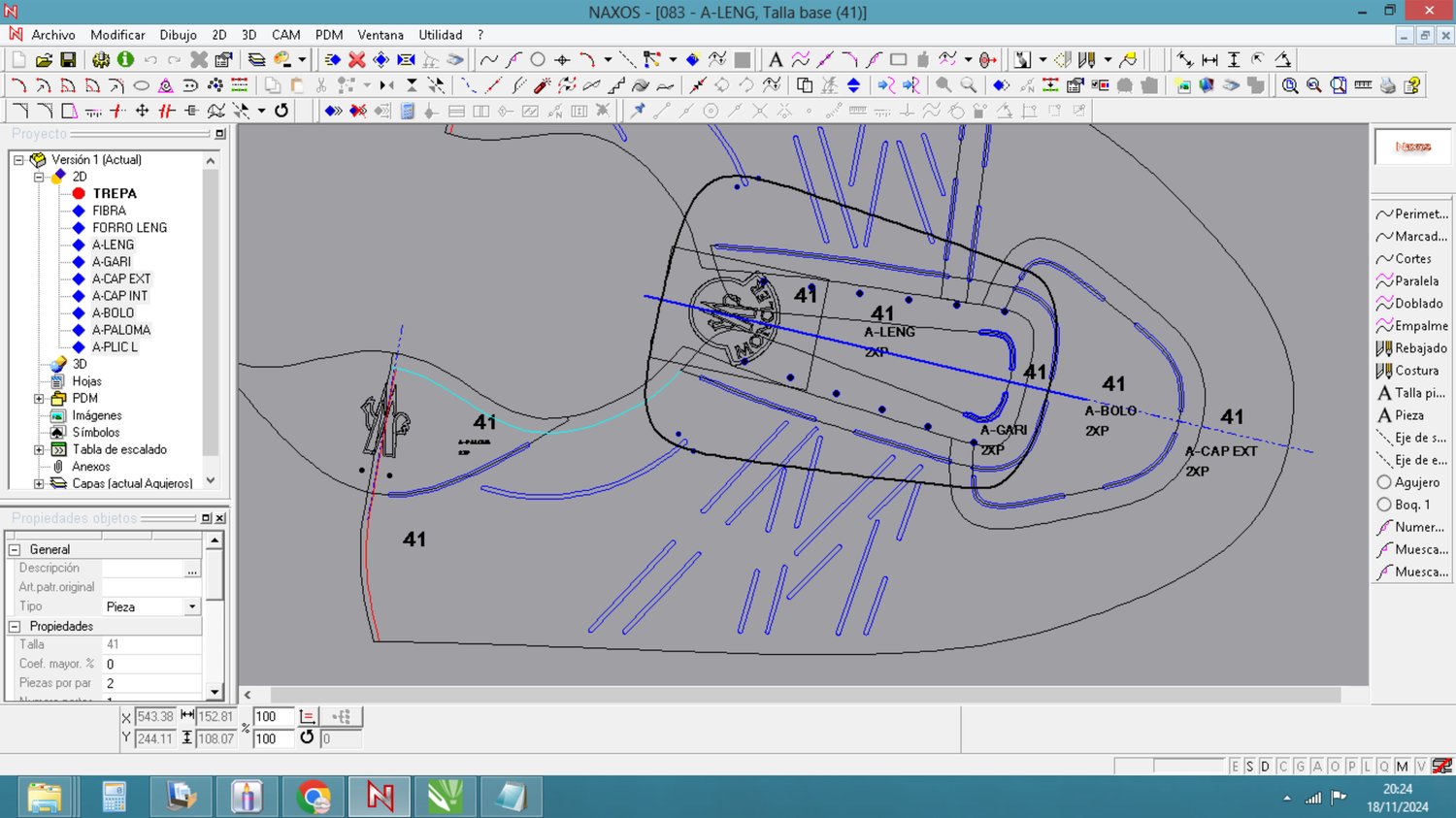Click the red X delete piece icon
Viewport: 1456px width, 818px height.
357,60
